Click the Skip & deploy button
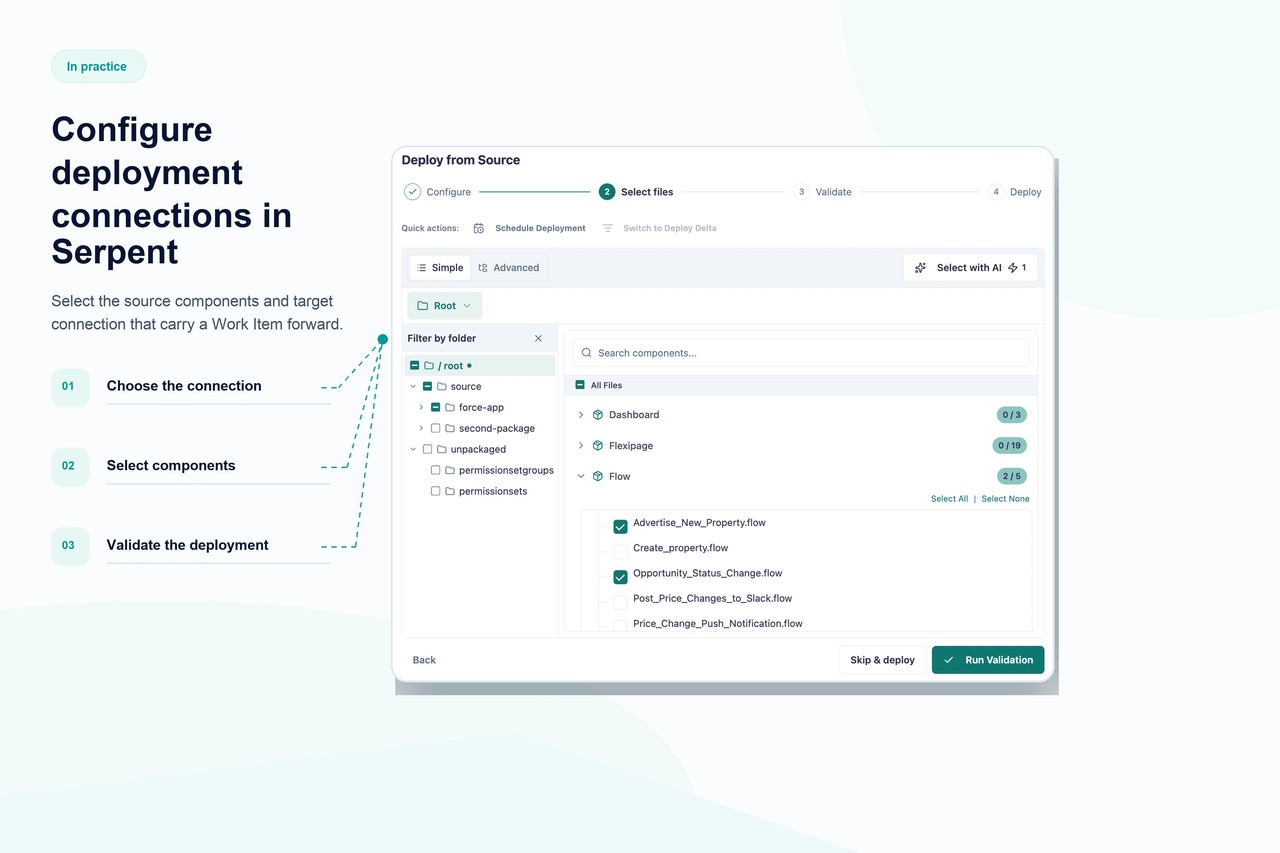Screen dimensions: 1280x853 coord(882,660)
